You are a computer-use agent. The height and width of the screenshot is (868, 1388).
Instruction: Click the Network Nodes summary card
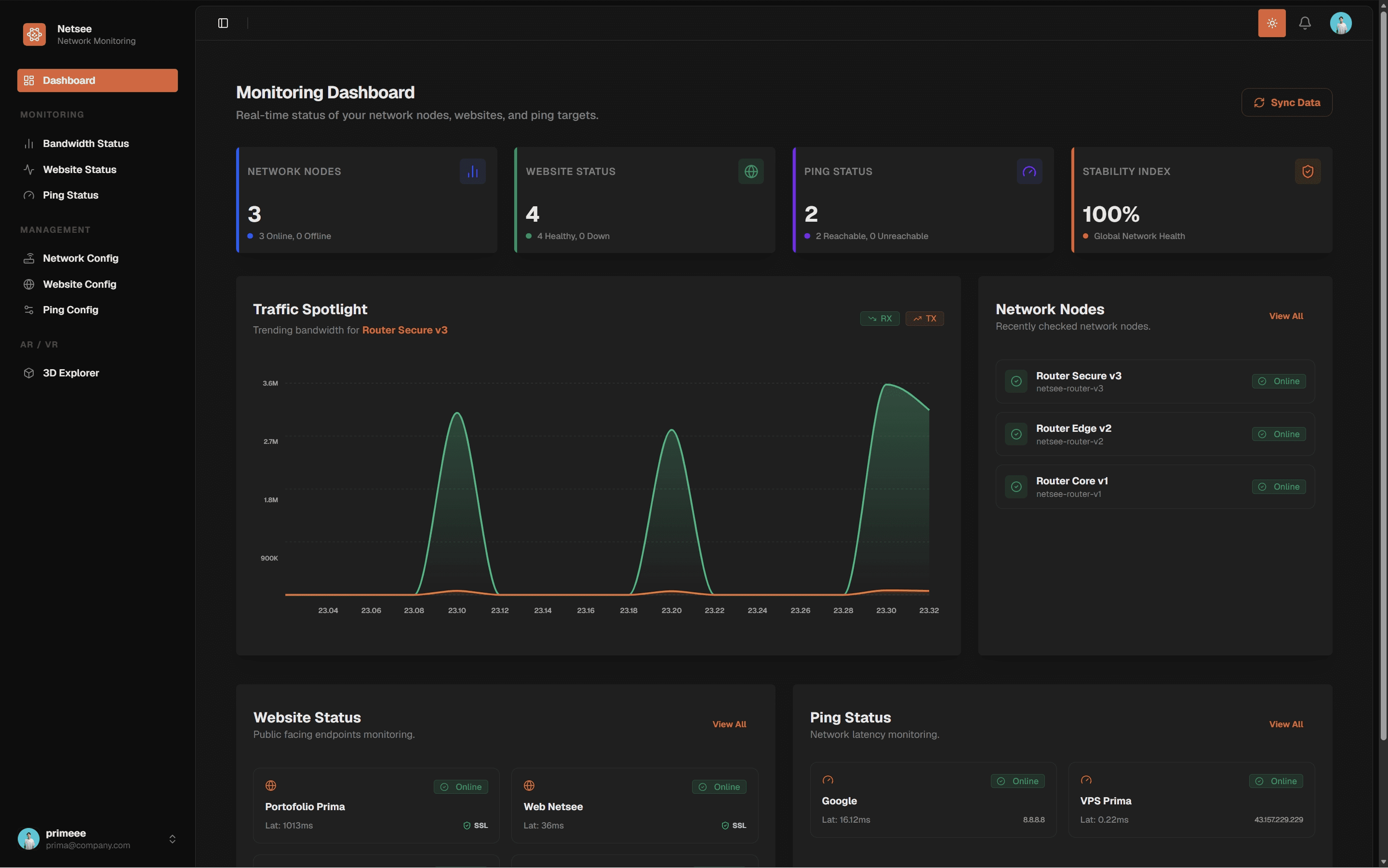pos(366,200)
